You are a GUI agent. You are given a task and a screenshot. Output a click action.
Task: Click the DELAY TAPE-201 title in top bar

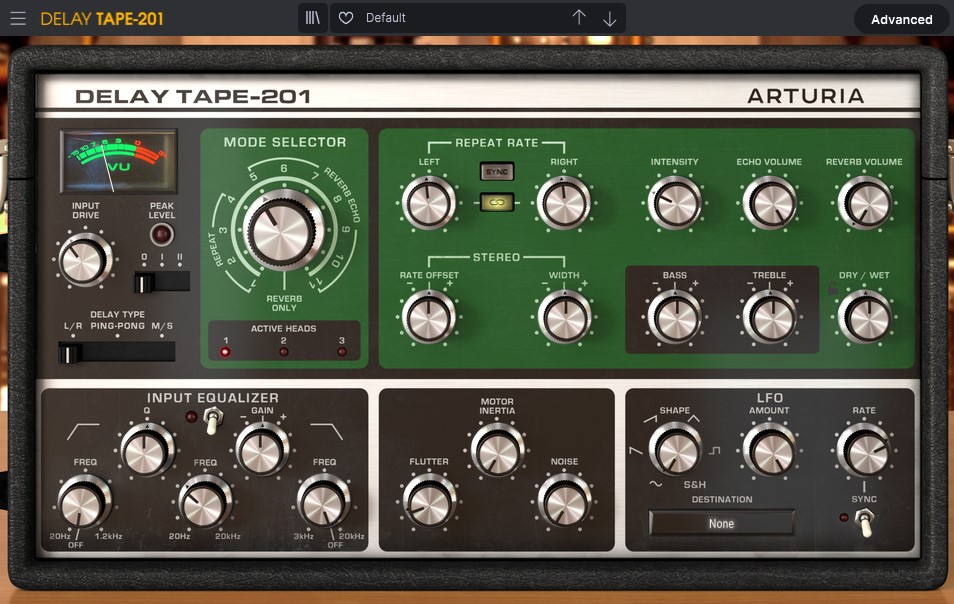coord(102,19)
